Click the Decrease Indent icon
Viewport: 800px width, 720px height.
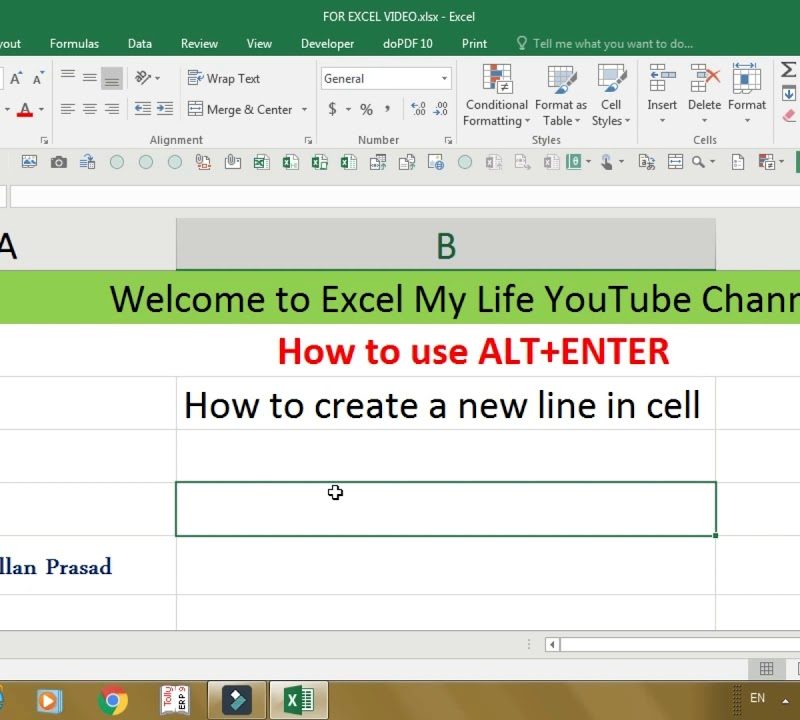pyautogui.click(x=142, y=109)
